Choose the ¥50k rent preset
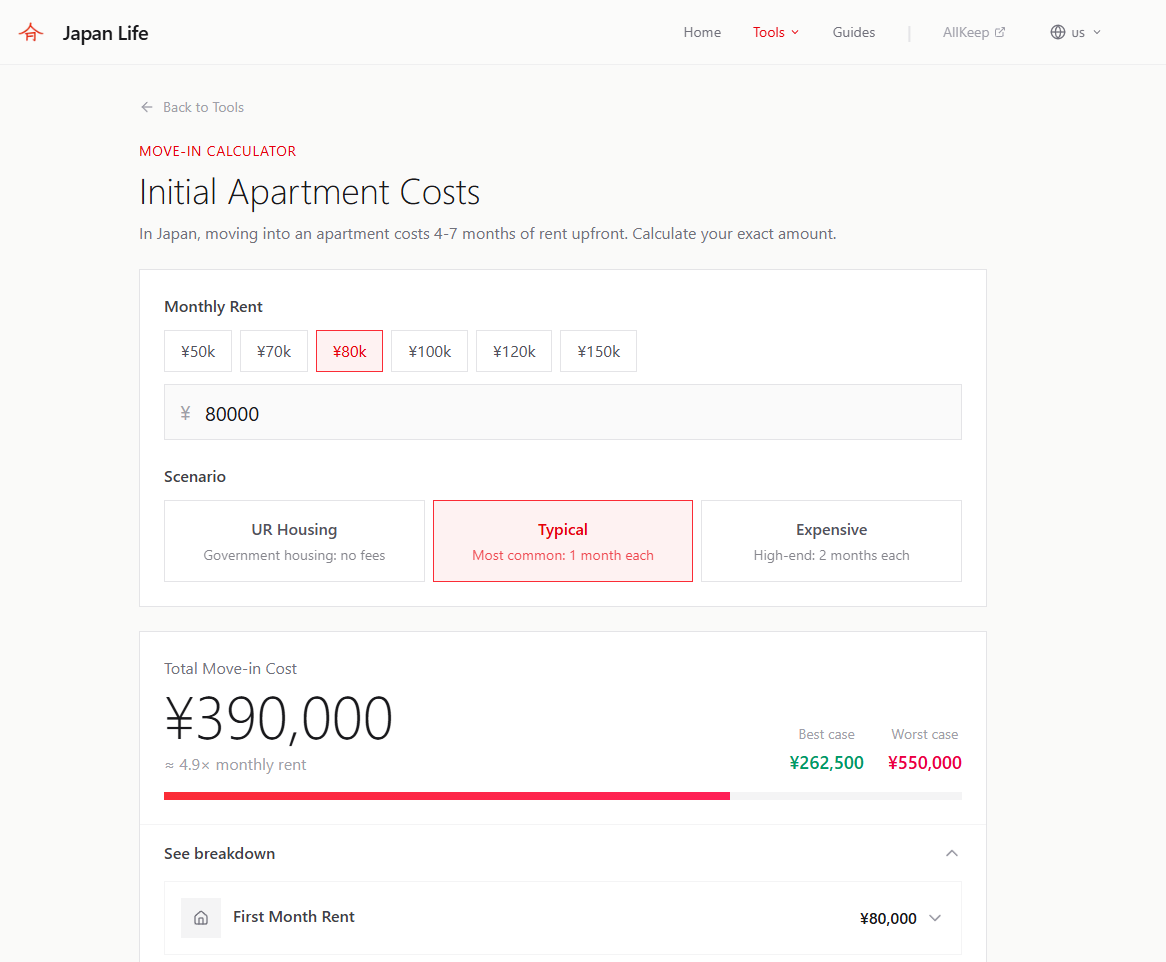The image size is (1166, 962). click(x=197, y=351)
